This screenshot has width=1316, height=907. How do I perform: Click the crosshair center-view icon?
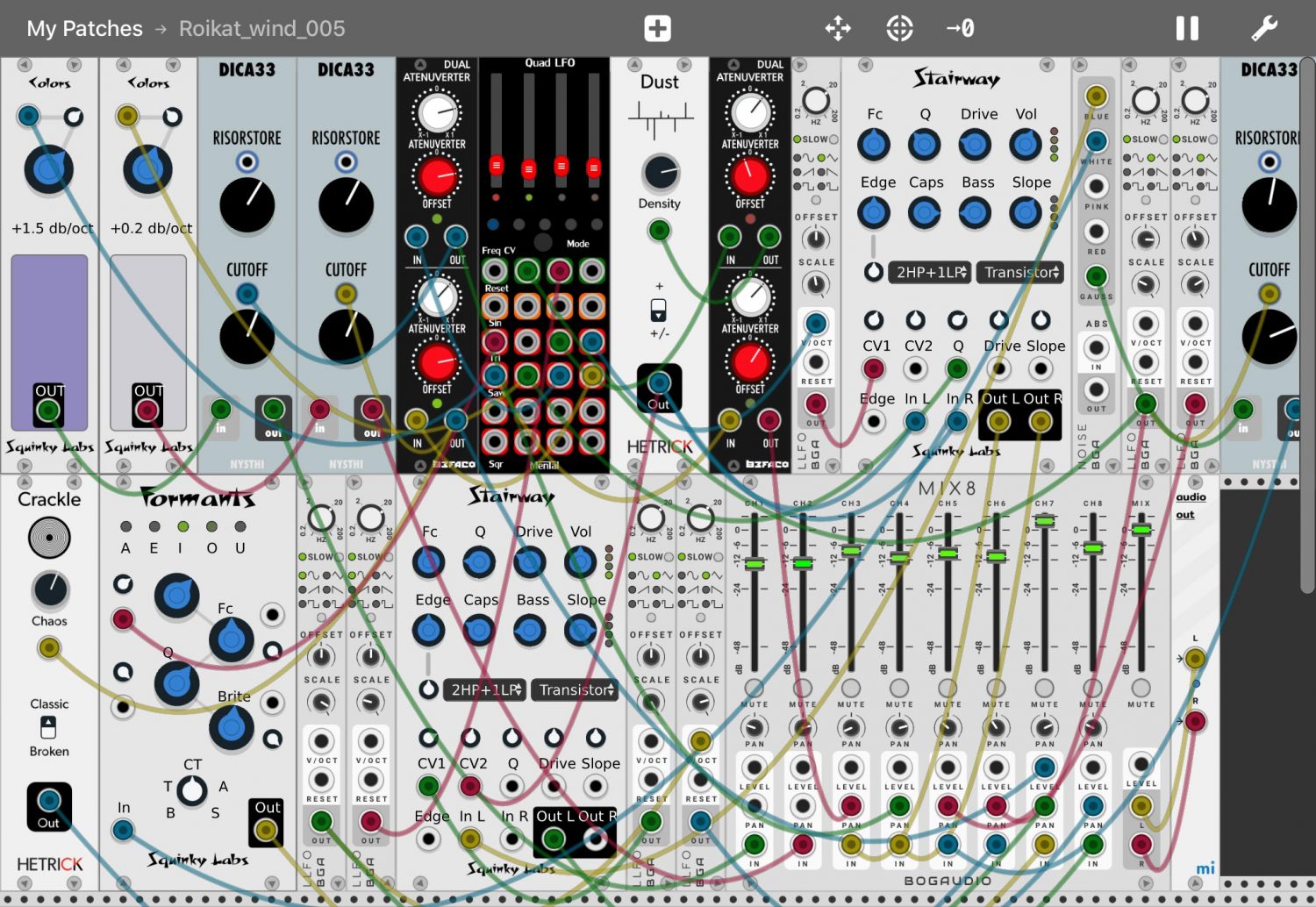(899, 28)
